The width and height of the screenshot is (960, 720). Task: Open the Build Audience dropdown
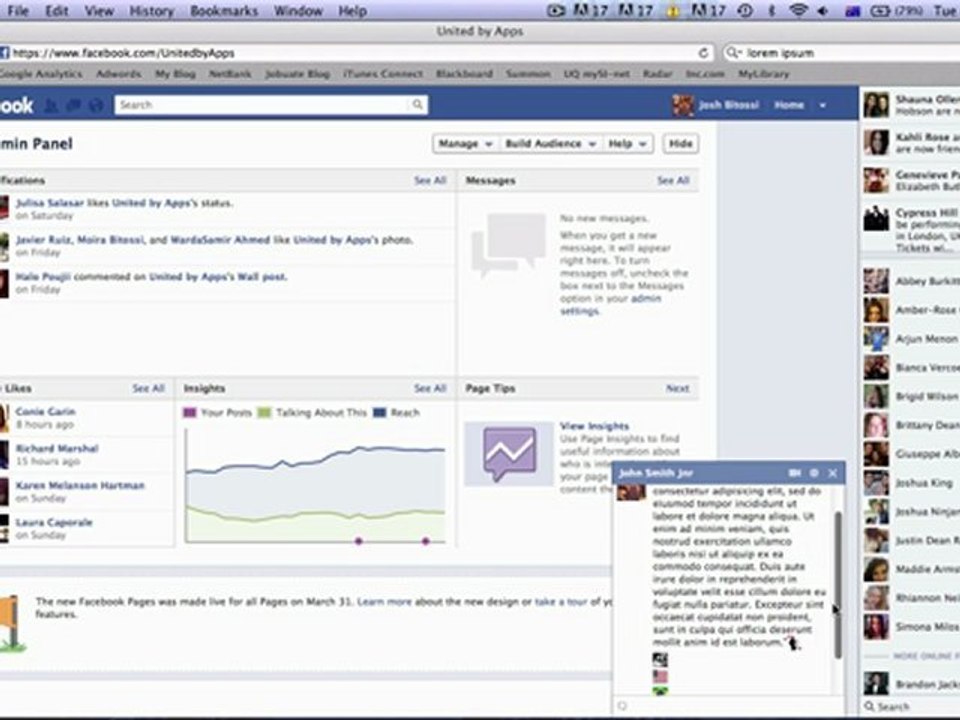(x=550, y=144)
